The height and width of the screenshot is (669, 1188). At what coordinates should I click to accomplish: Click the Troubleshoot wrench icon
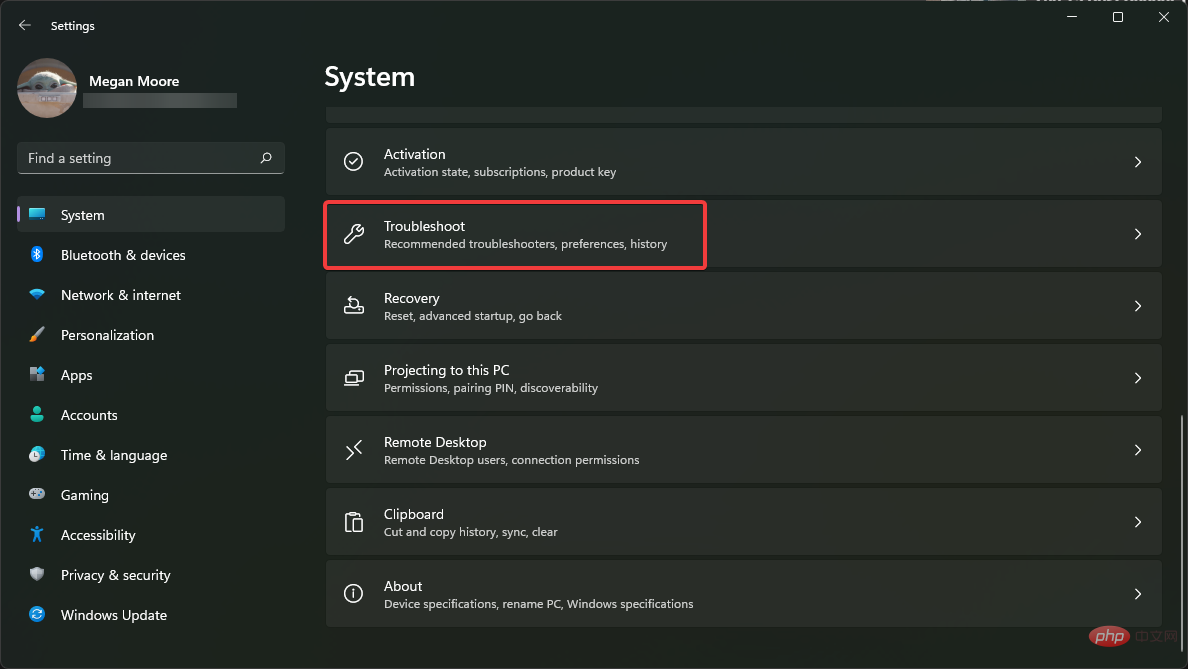click(x=353, y=234)
